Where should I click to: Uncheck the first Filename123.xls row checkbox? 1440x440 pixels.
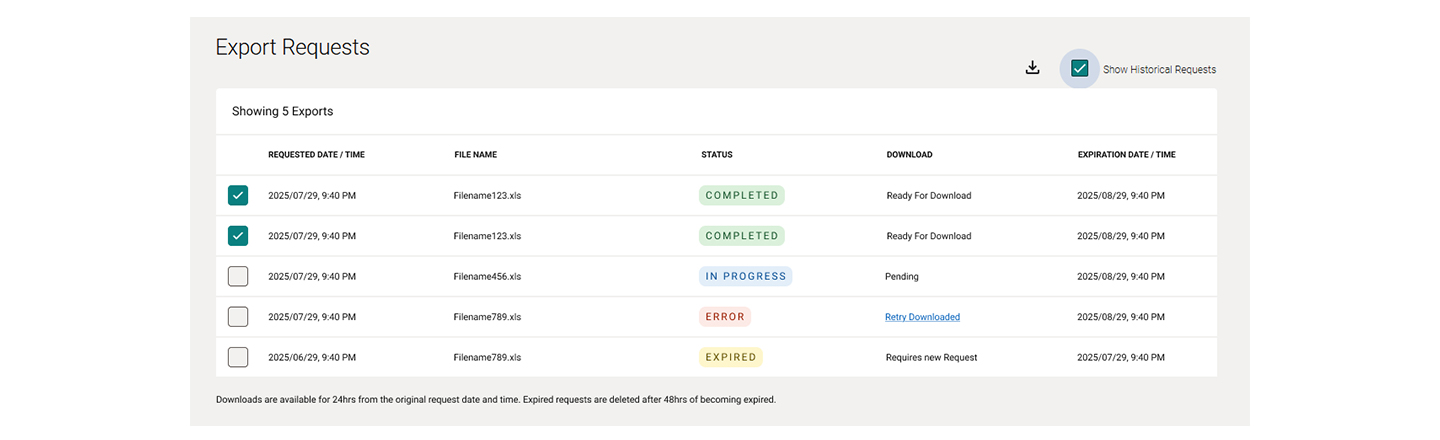238,195
